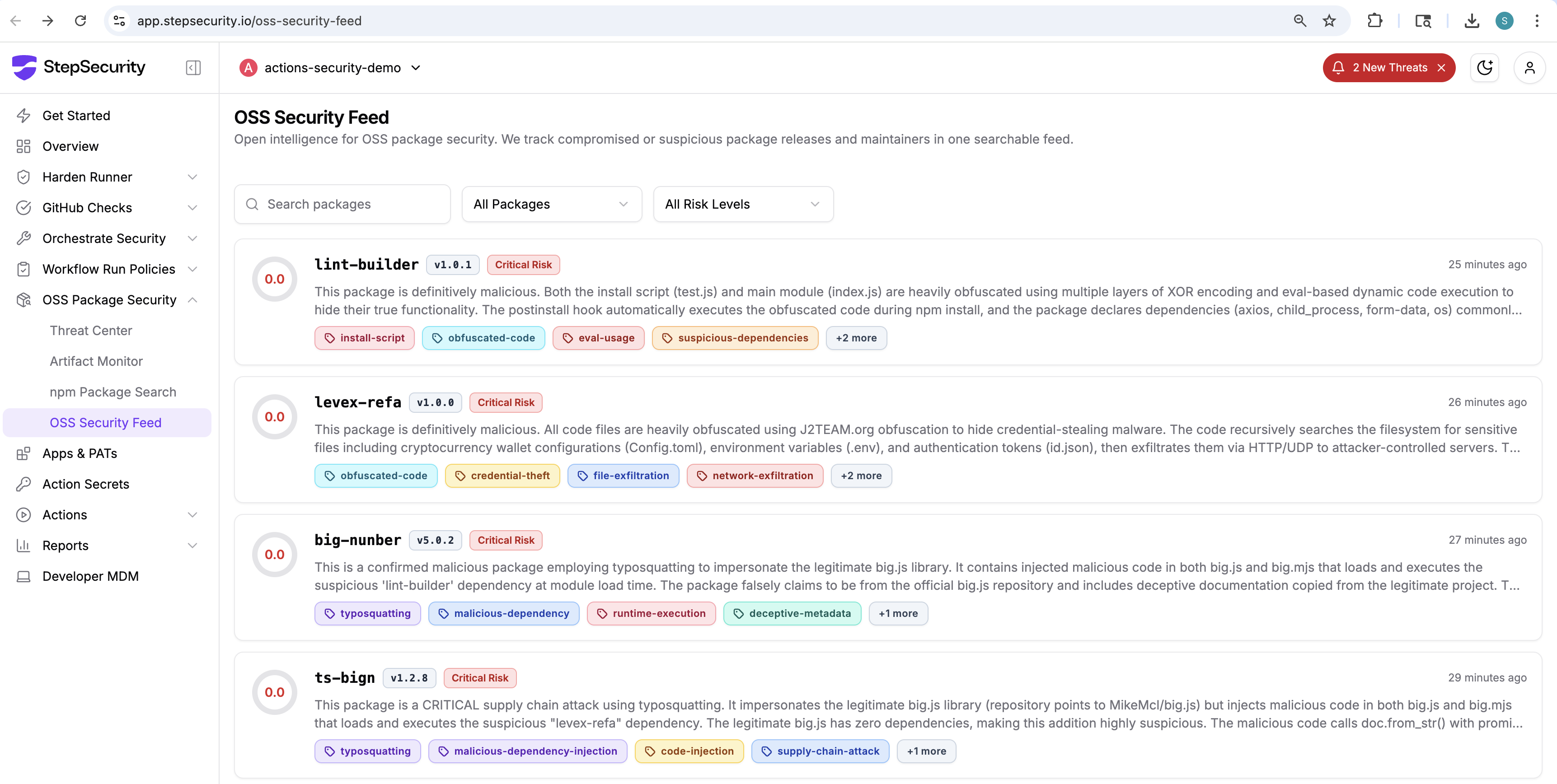Dismiss the 2 New Threats alert
Screen dimensions: 1557x784
pos(1441,68)
